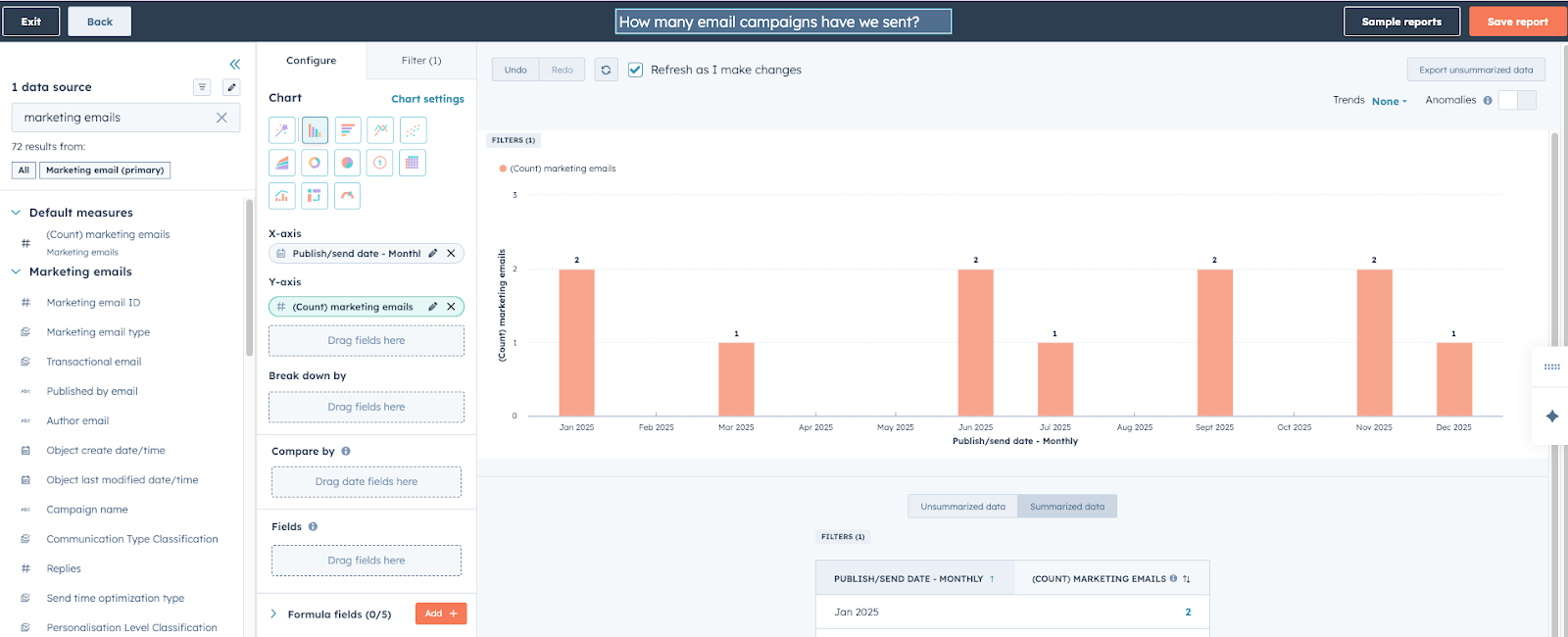1568x637 pixels.
Task: Select the Configure tab
Action: tap(311, 61)
